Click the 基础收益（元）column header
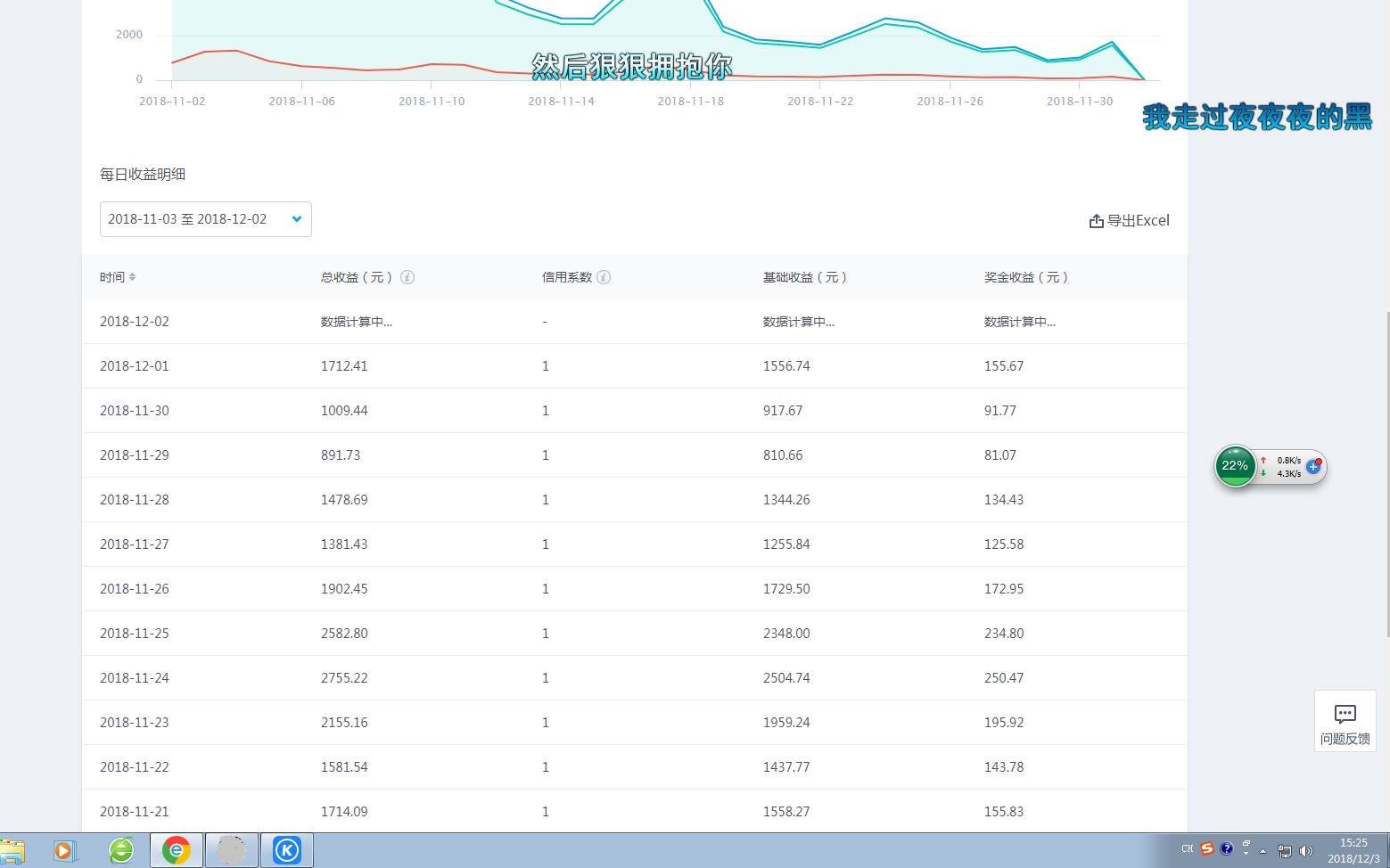 pyautogui.click(x=805, y=277)
